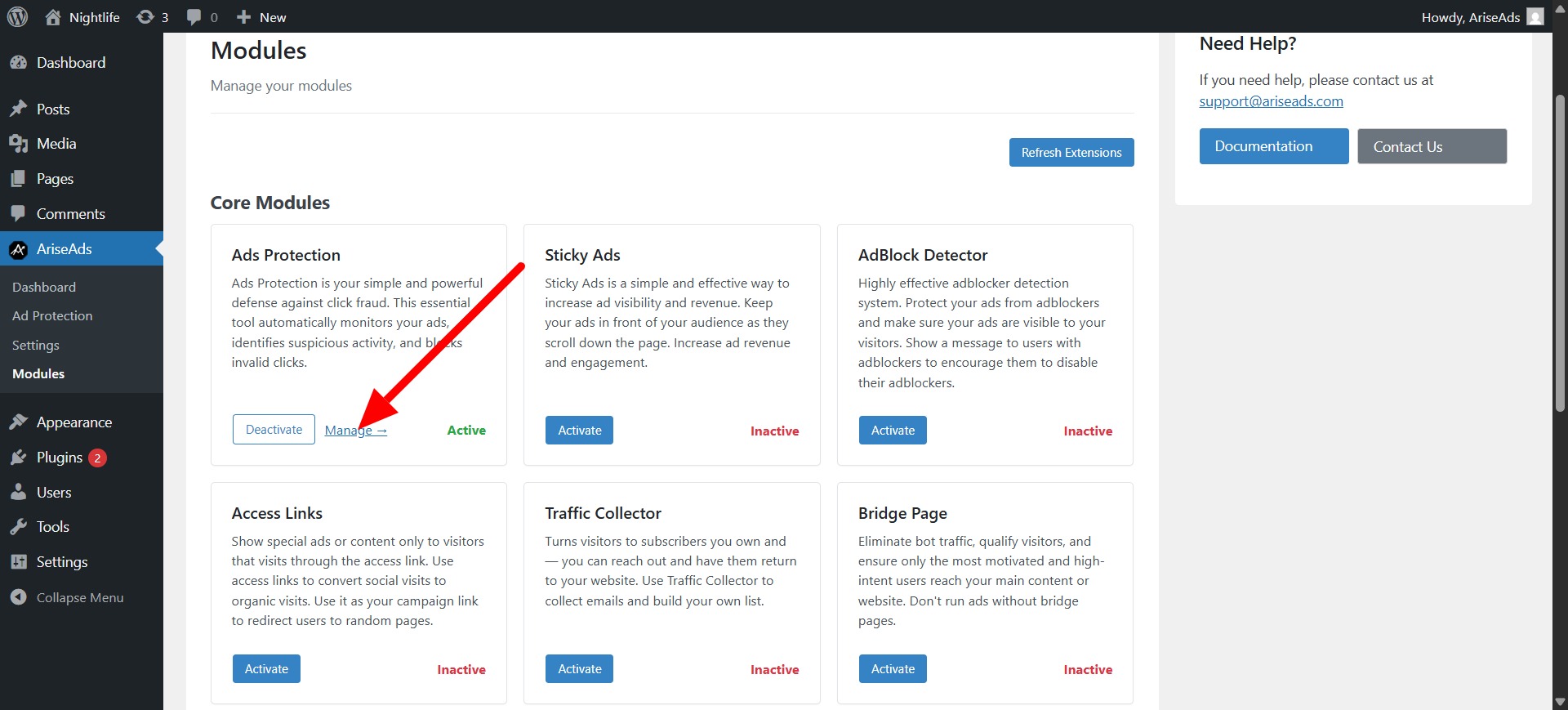Select Modules submenu item

click(38, 373)
